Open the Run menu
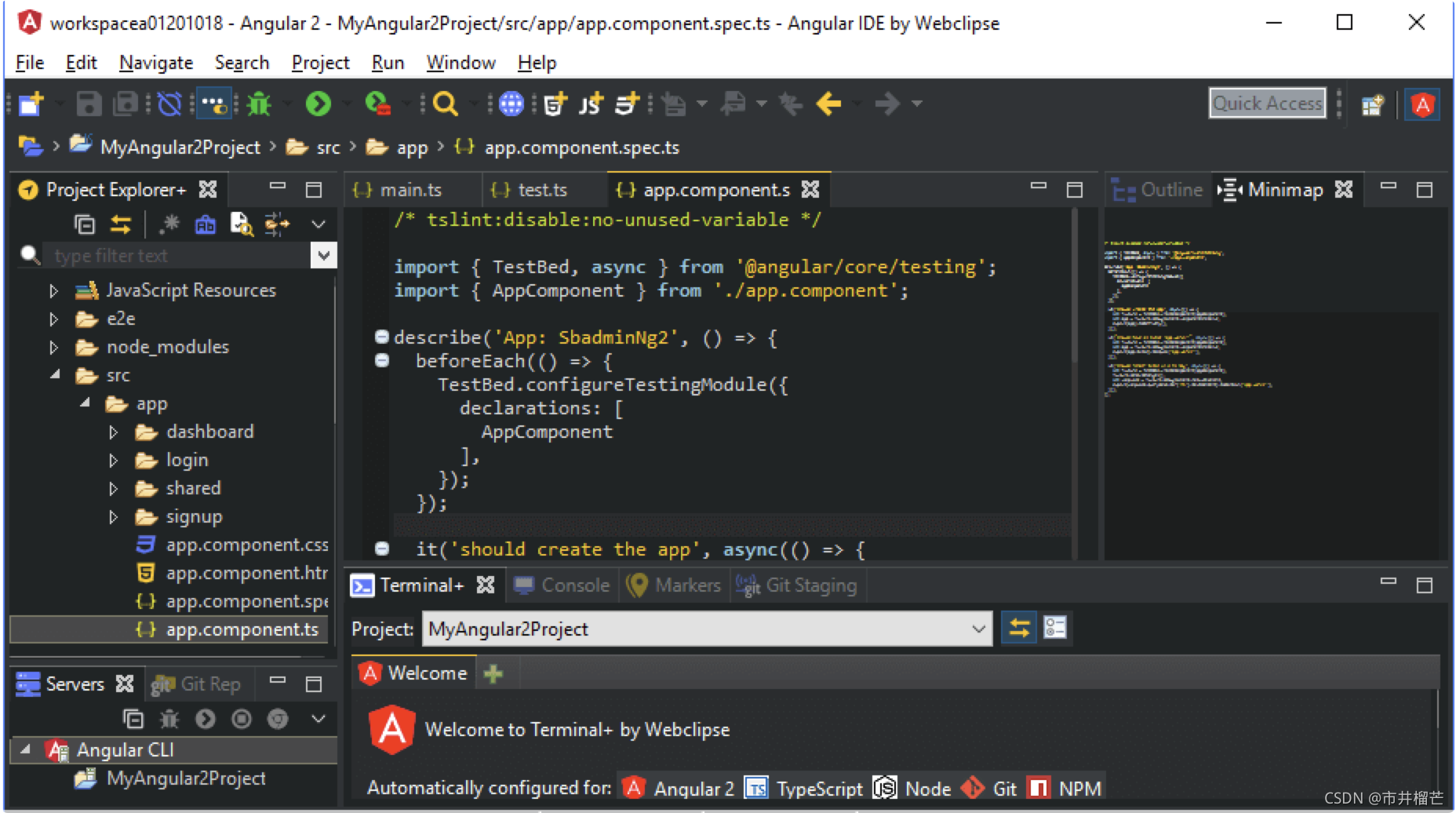Image resolution: width=1456 pixels, height=813 pixels. (x=388, y=63)
